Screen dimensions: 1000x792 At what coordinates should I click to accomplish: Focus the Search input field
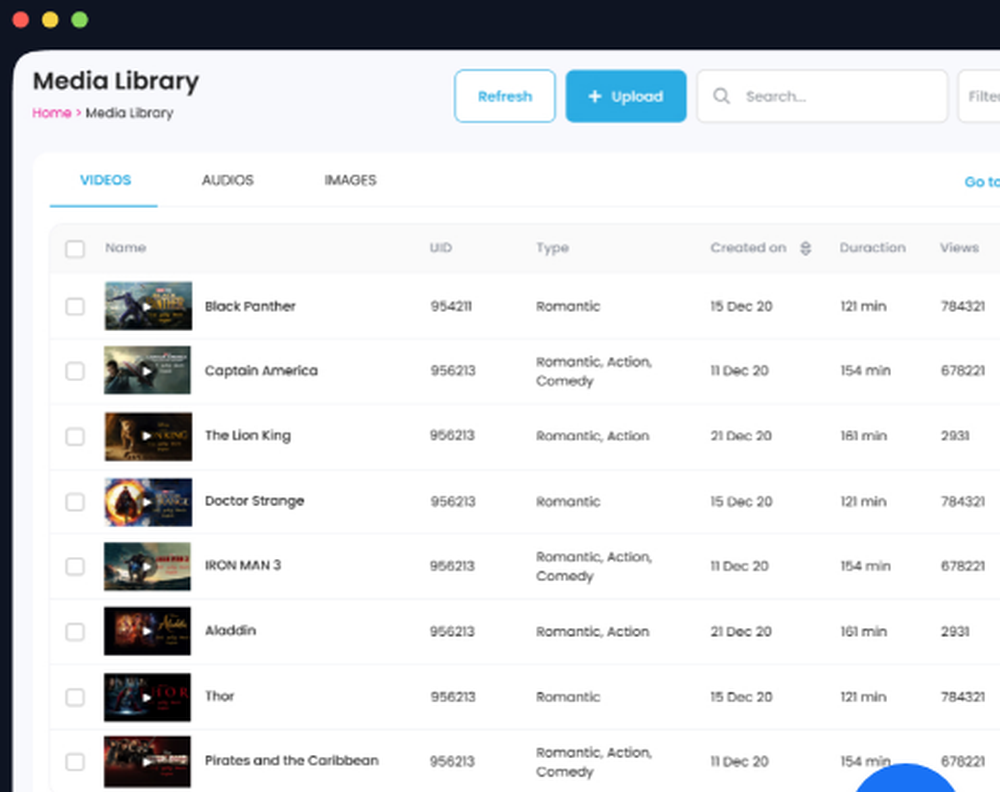pyautogui.click(x=822, y=96)
